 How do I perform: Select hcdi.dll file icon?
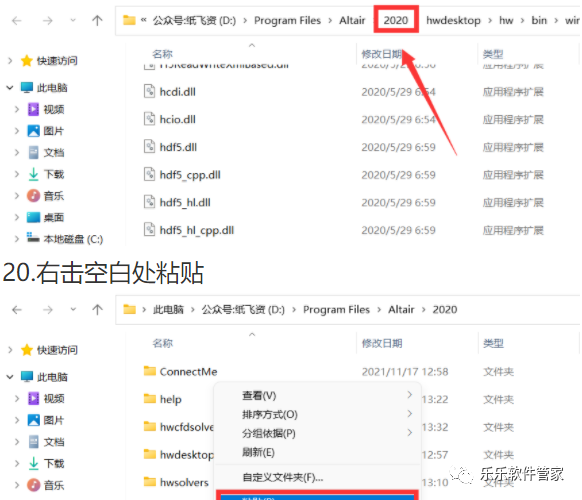[x=149, y=91]
